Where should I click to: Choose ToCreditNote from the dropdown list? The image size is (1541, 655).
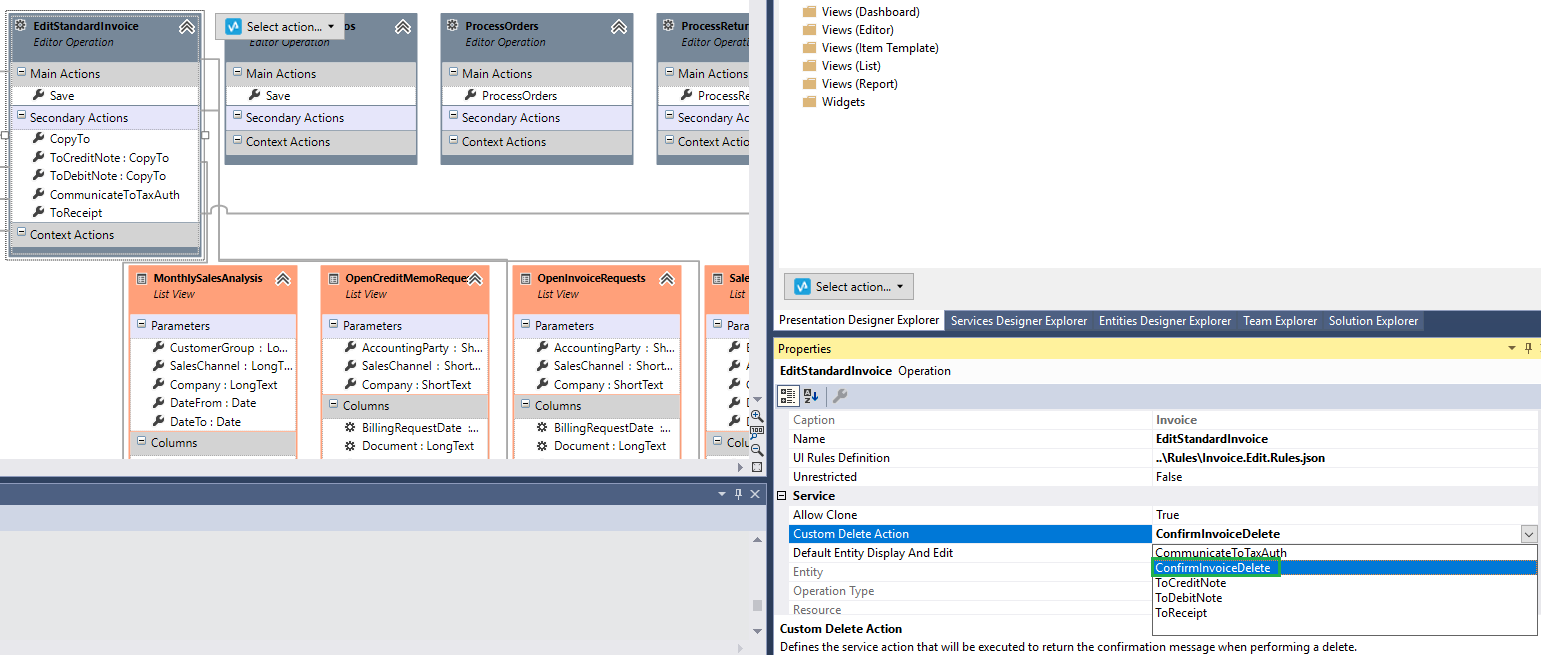pyautogui.click(x=1344, y=583)
